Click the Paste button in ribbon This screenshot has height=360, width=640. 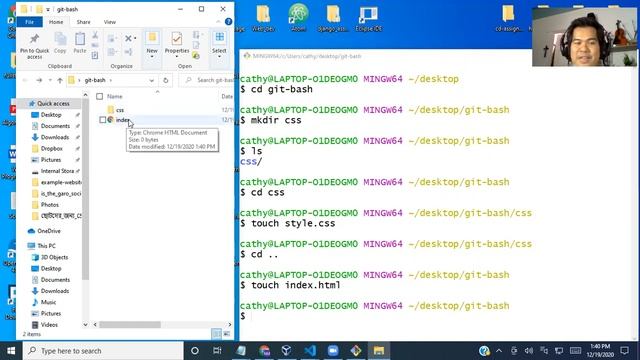(80, 43)
